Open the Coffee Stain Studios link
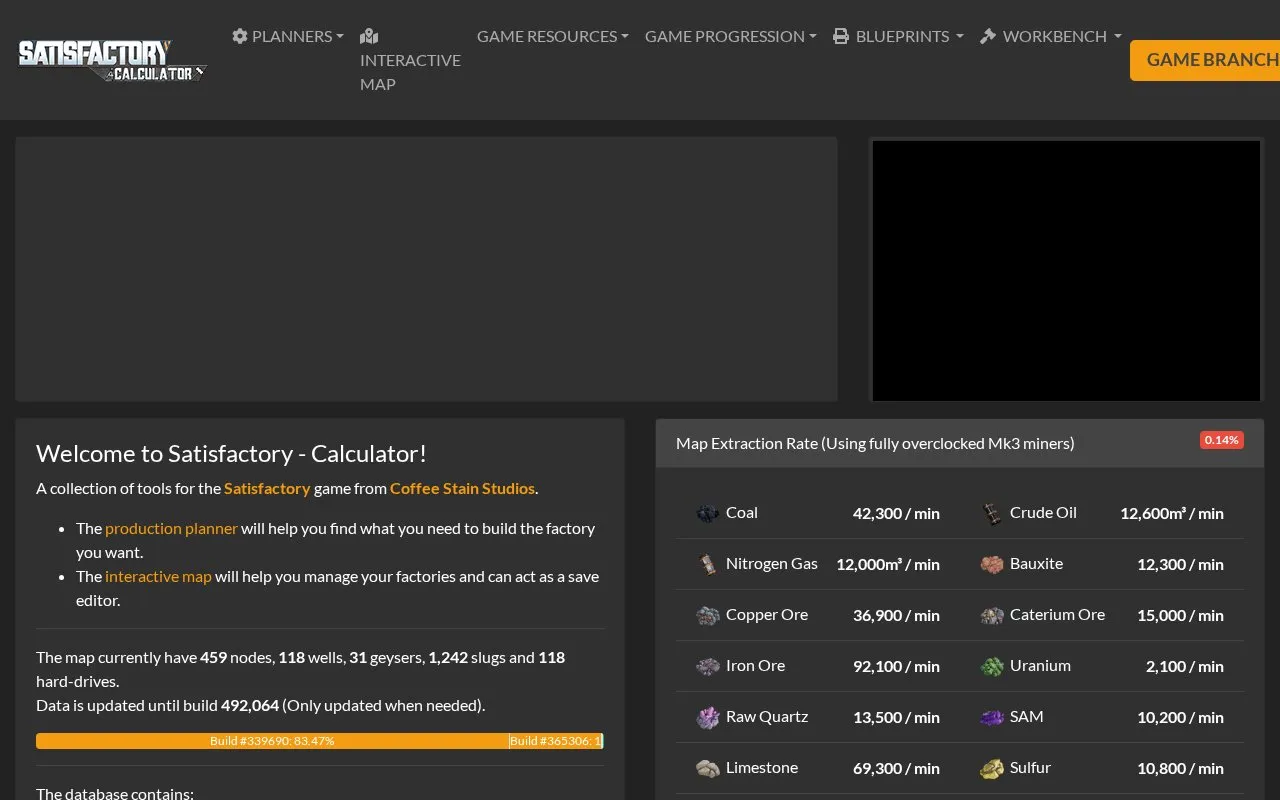The width and height of the screenshot is (1280, 800). (x=462, y=489)
